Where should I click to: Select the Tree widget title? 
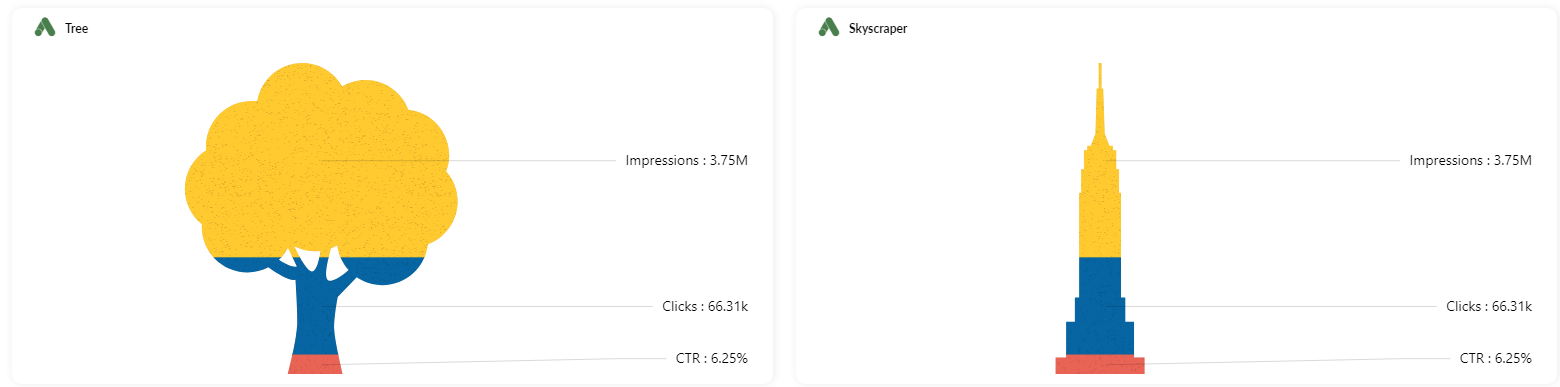click(x=77, y=28)
